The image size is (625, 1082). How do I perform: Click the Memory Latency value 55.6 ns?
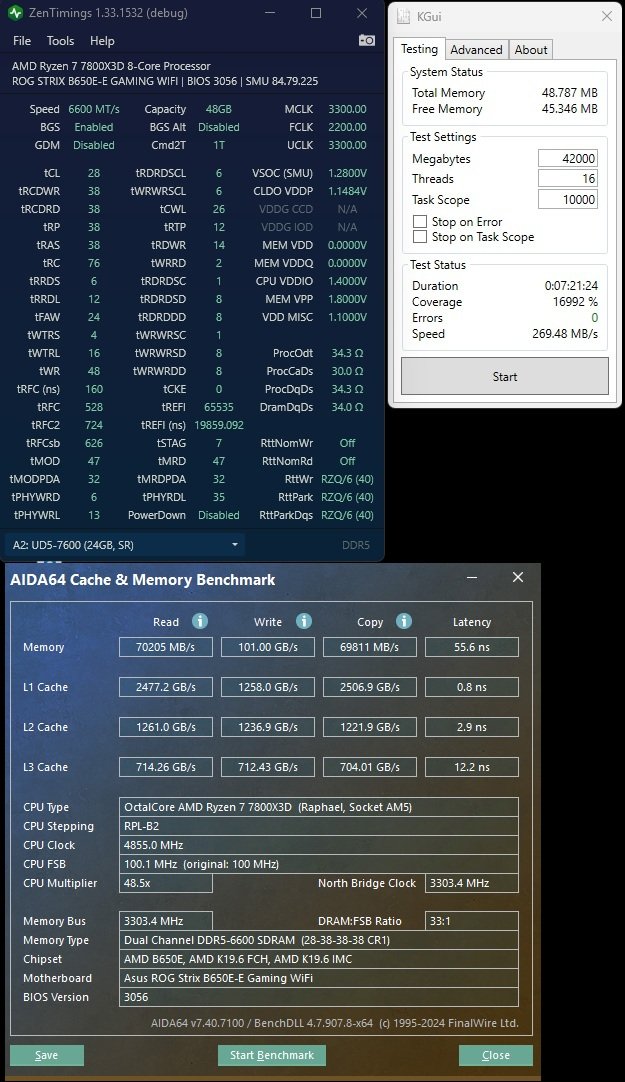click(x=472, y=647)
